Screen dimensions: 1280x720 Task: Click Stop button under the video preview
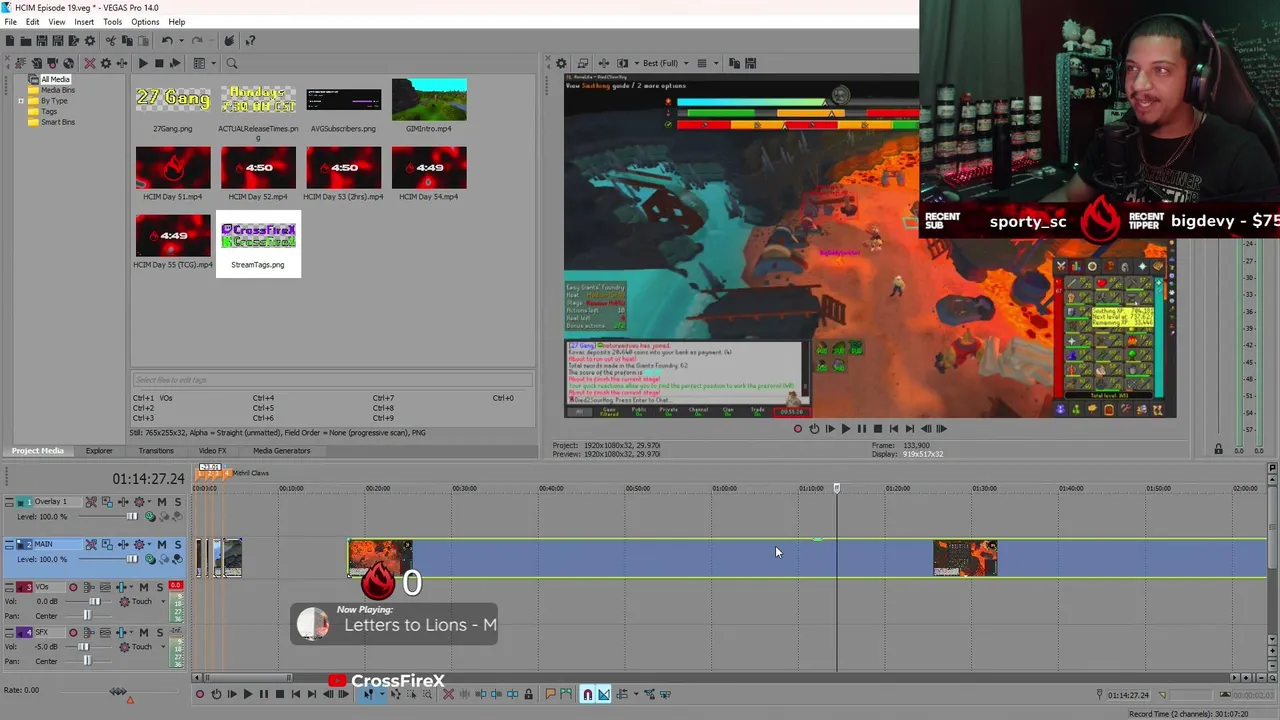[877, 429]
